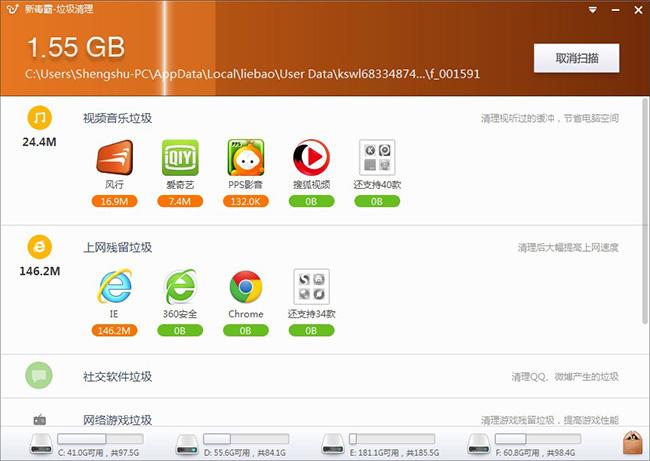This screenshot has height=461, width=650.
Task: Open the 还支持34款 more browsers icon
Action: tap(311, 286)
